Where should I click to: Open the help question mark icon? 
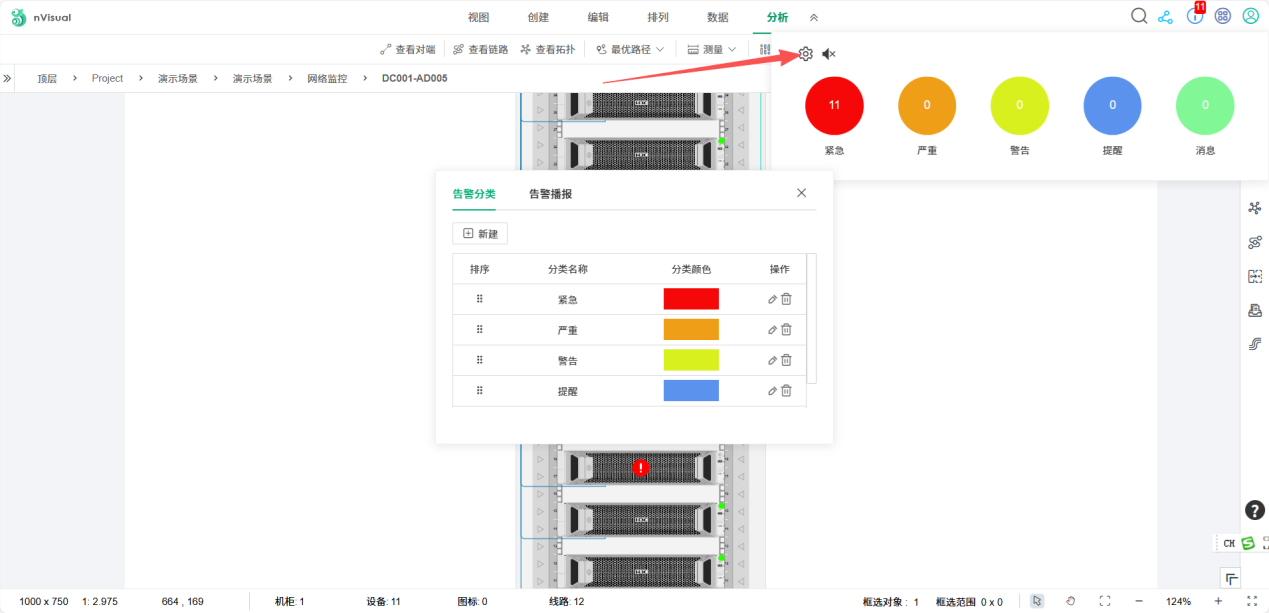1255,510
